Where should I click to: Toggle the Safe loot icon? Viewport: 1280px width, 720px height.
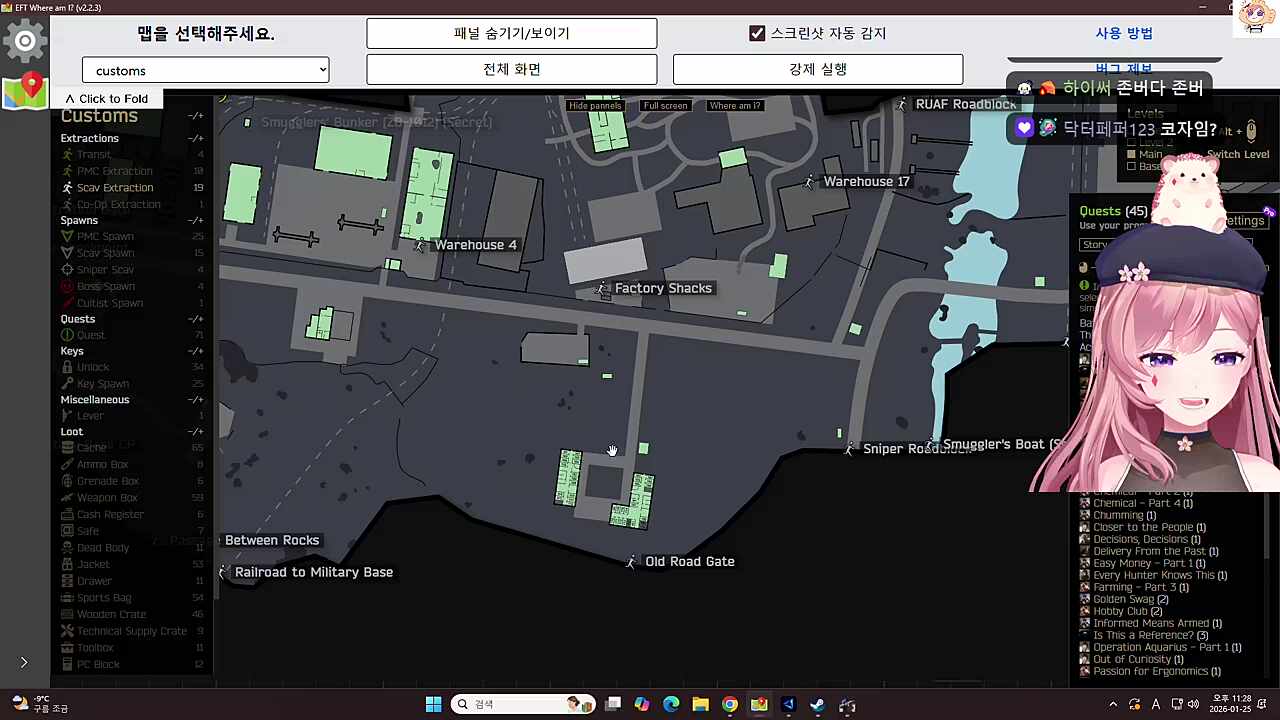(67, 531)
